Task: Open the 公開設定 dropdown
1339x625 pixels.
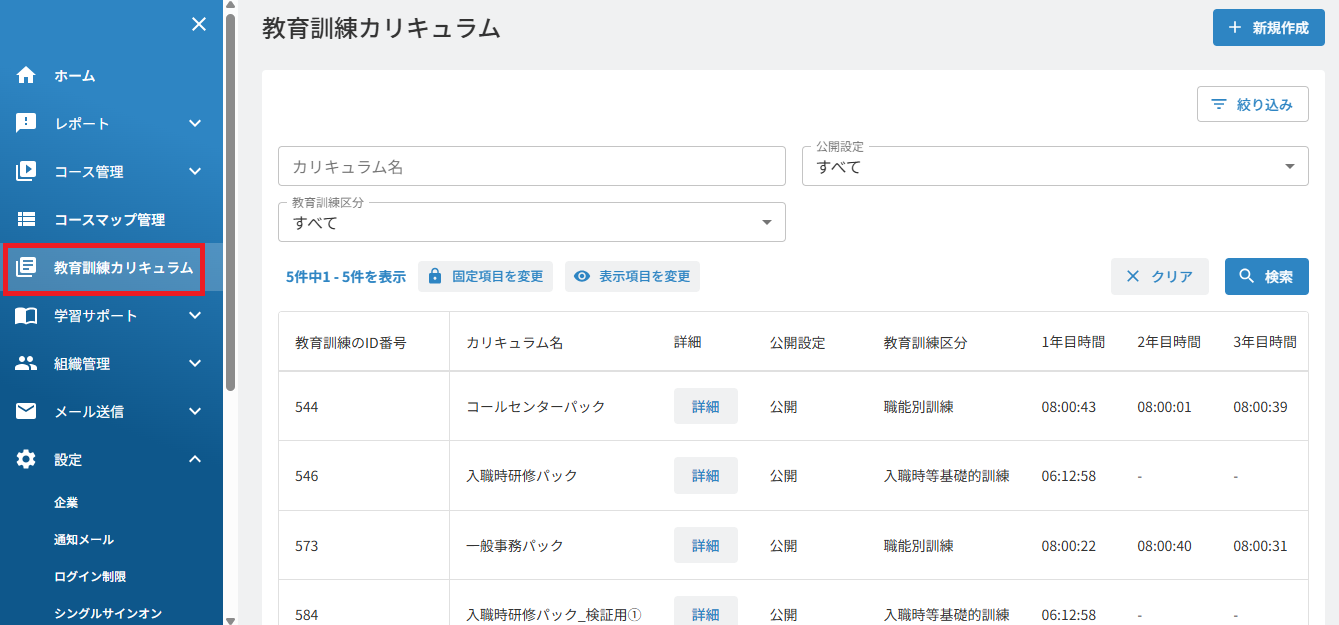Action: [x=1055, y=166]
